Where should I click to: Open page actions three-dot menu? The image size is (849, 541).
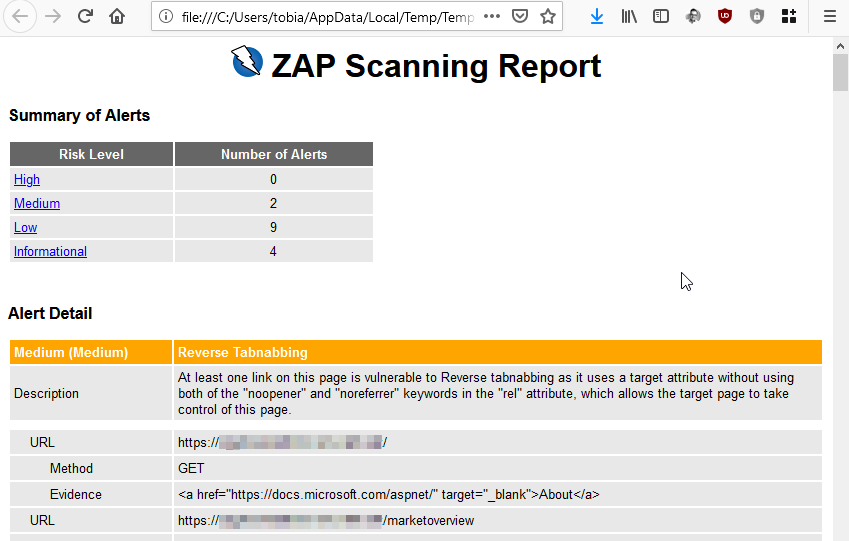click(x=492, y=16)
